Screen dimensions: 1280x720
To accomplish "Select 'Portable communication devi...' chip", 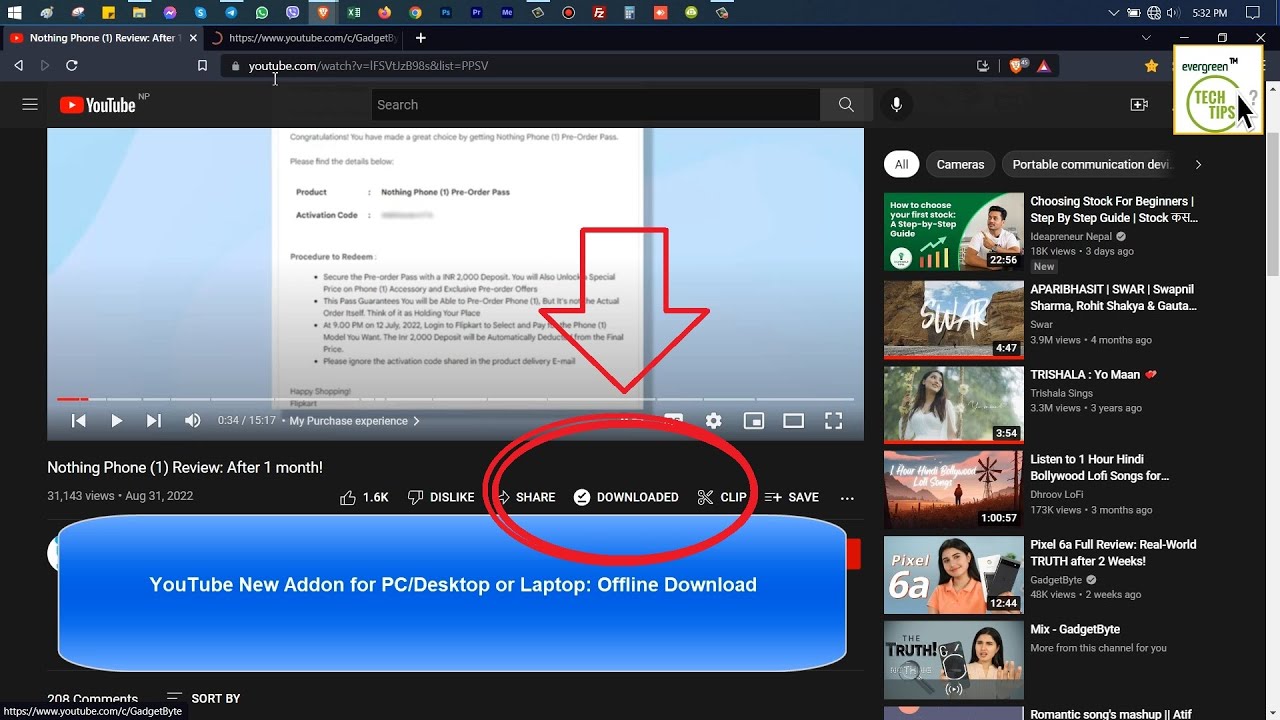I will tap(1089, 164).
